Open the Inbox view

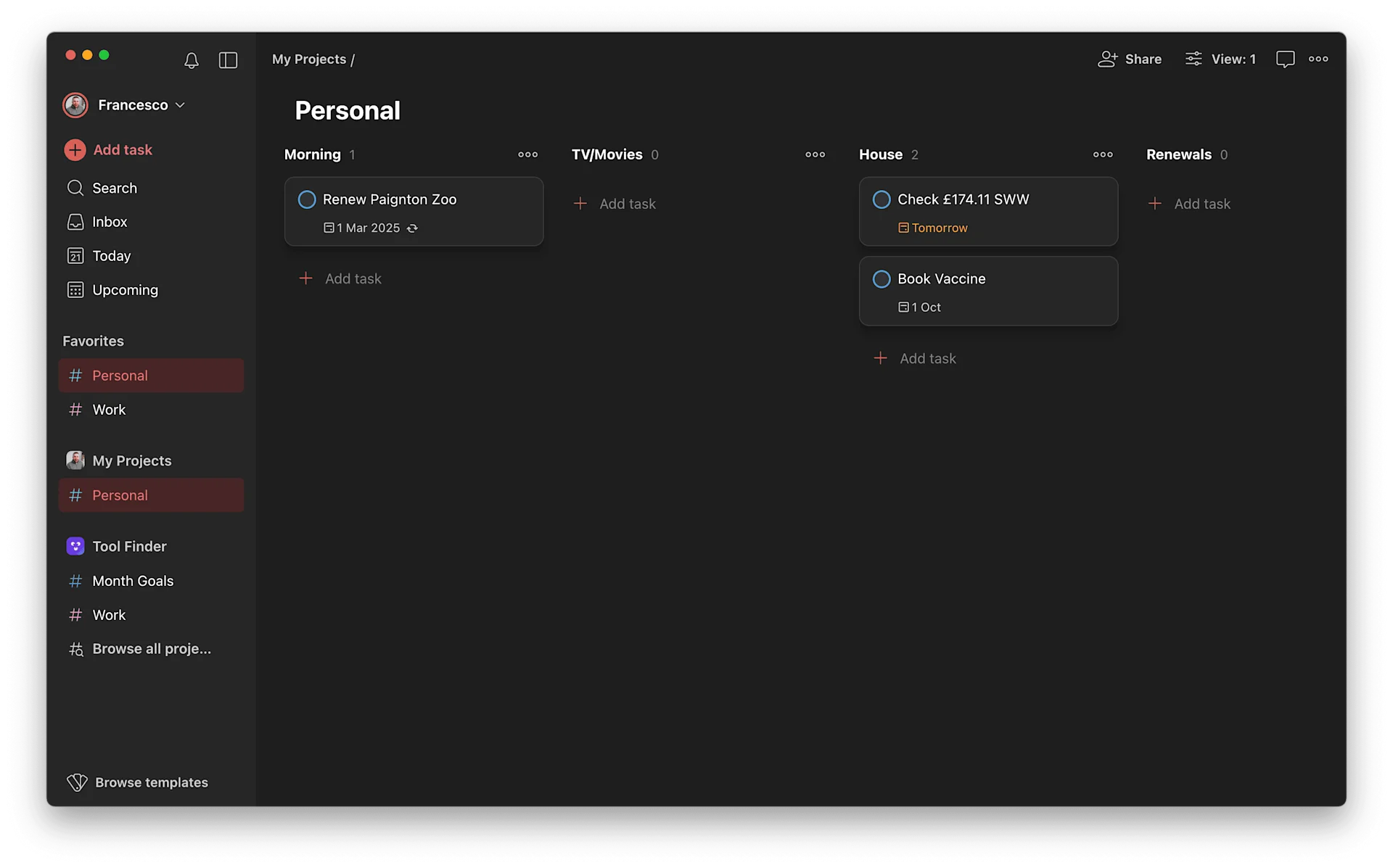[109, 222]
